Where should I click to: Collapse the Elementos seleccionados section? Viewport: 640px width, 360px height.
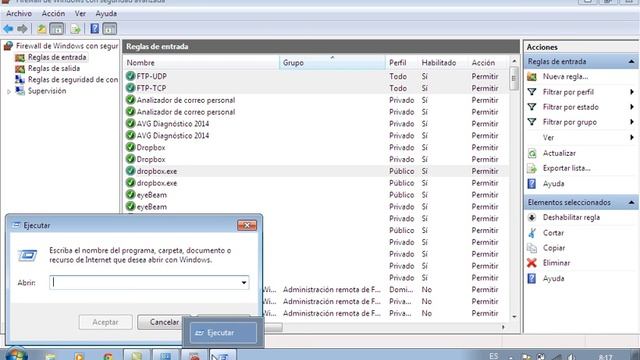pos(631,202)
